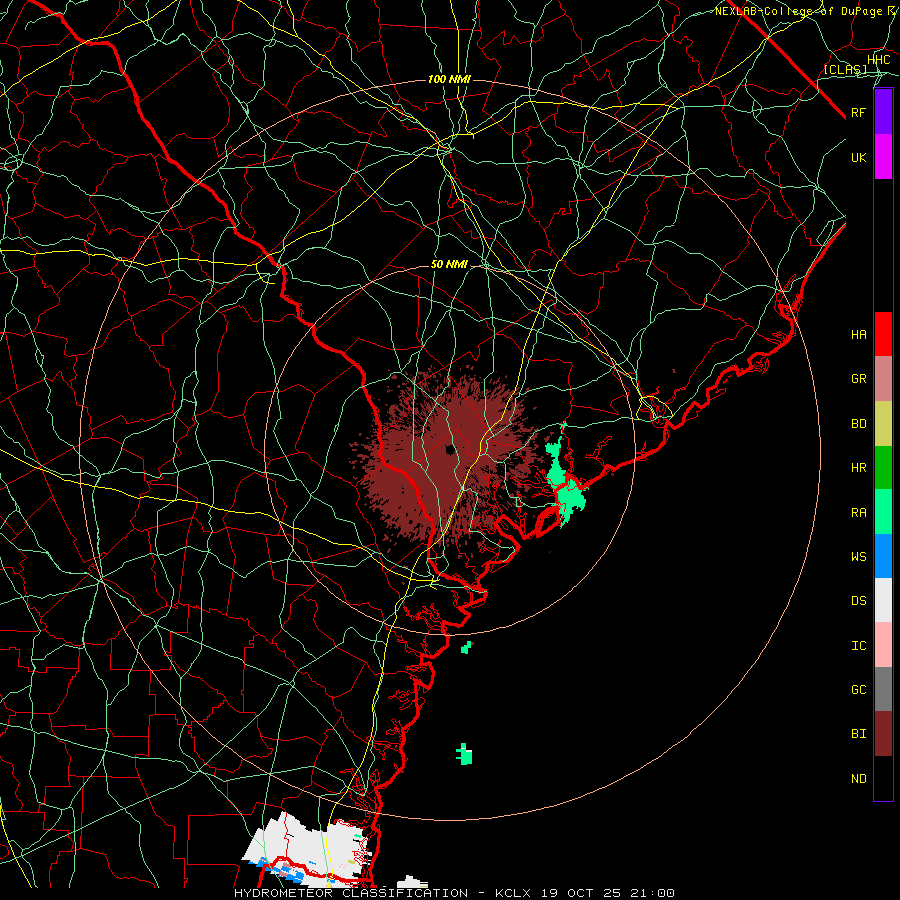Click the HR legend label

click(859, 468)
